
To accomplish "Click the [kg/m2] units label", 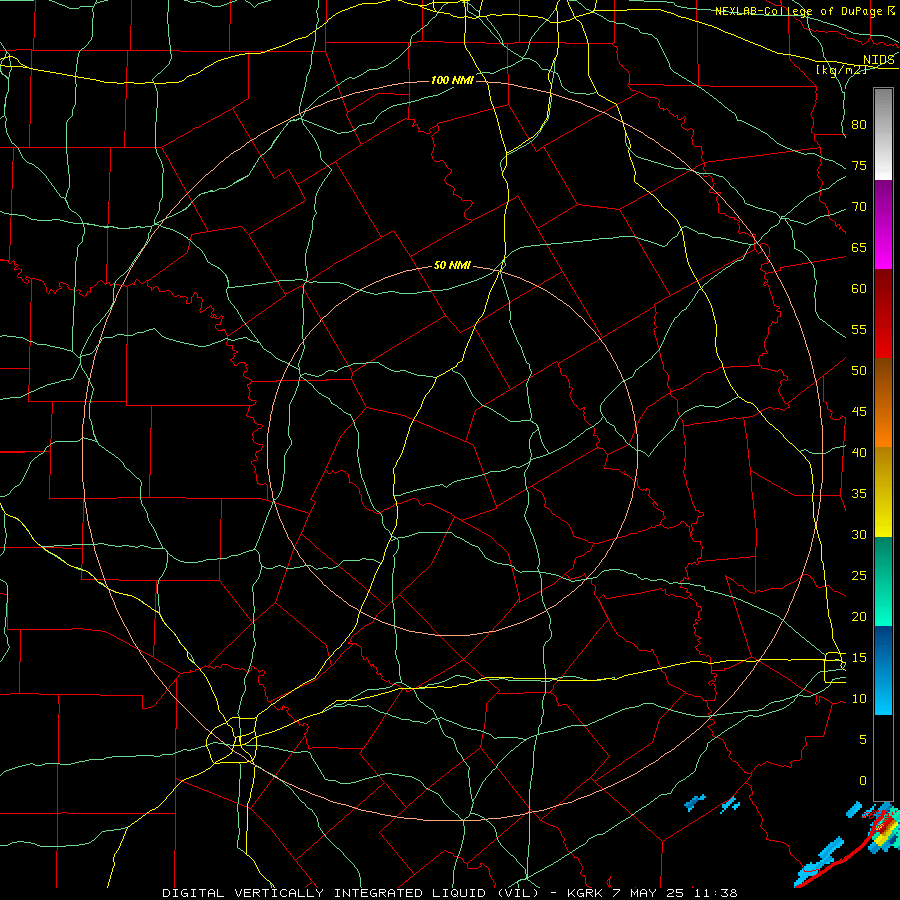I will (841, 70).
